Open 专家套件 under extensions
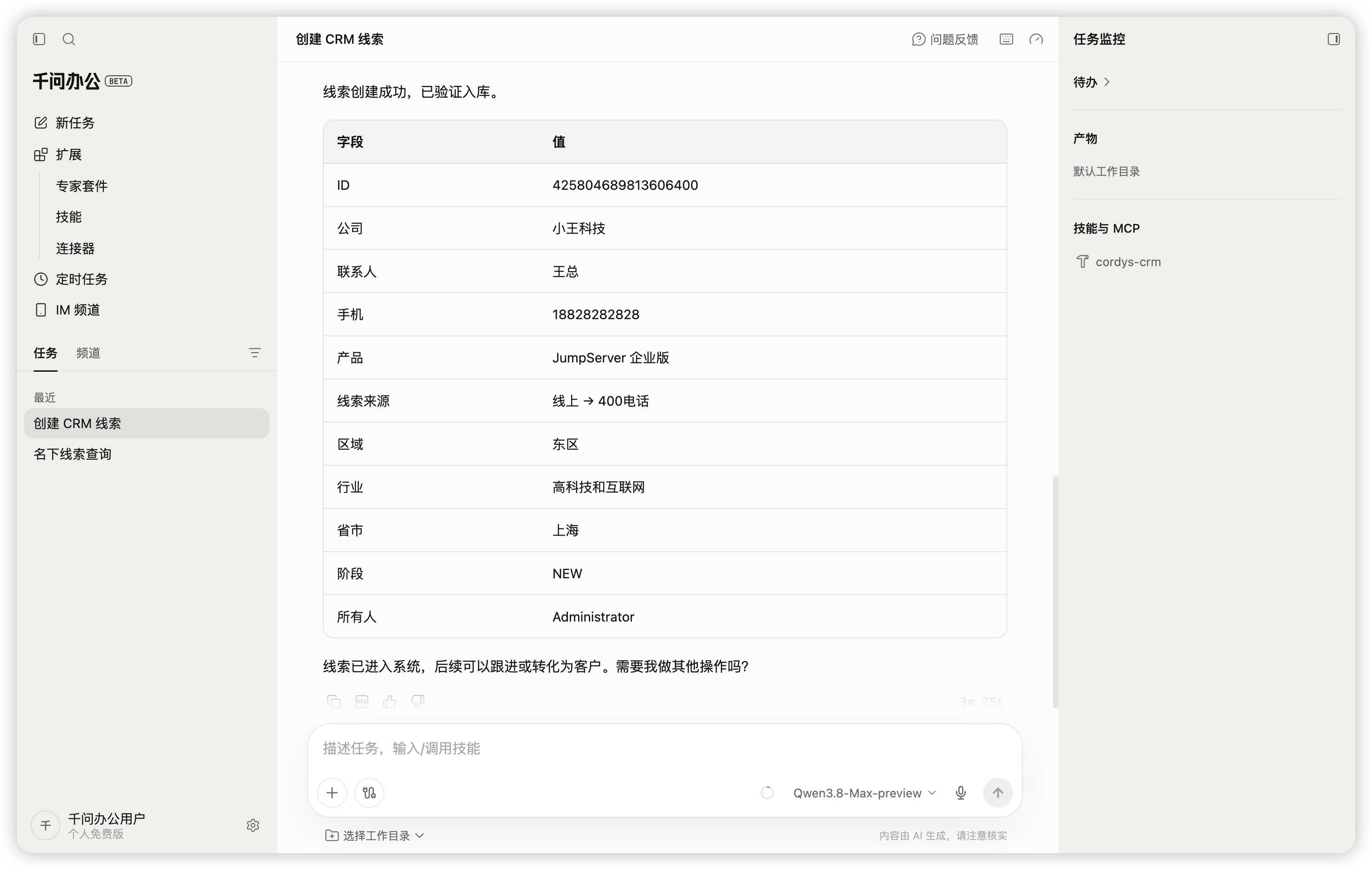The height and width of the screenshot is (870, 1372). click(82, 186)
